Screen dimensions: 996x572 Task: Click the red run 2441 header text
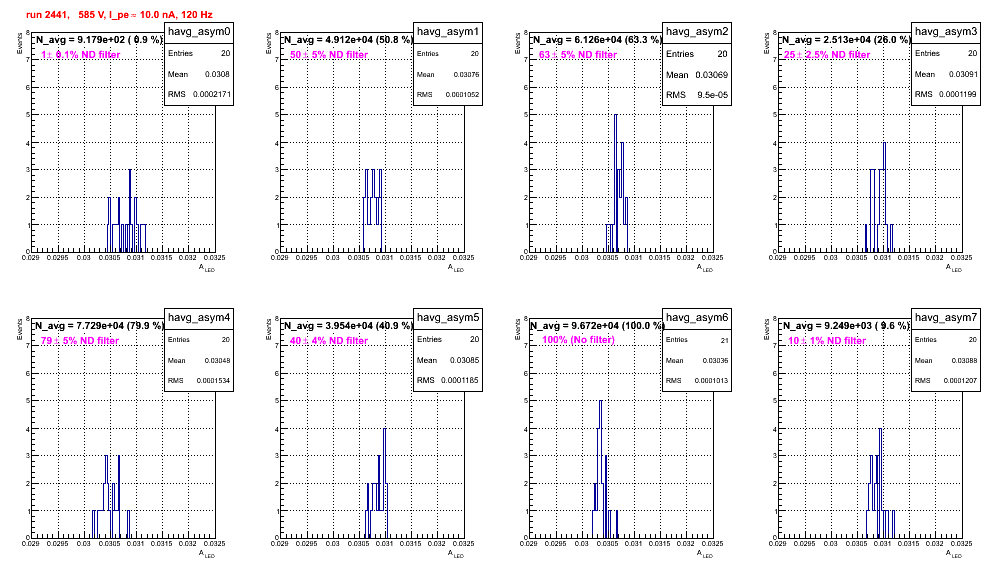pos(119,15)
